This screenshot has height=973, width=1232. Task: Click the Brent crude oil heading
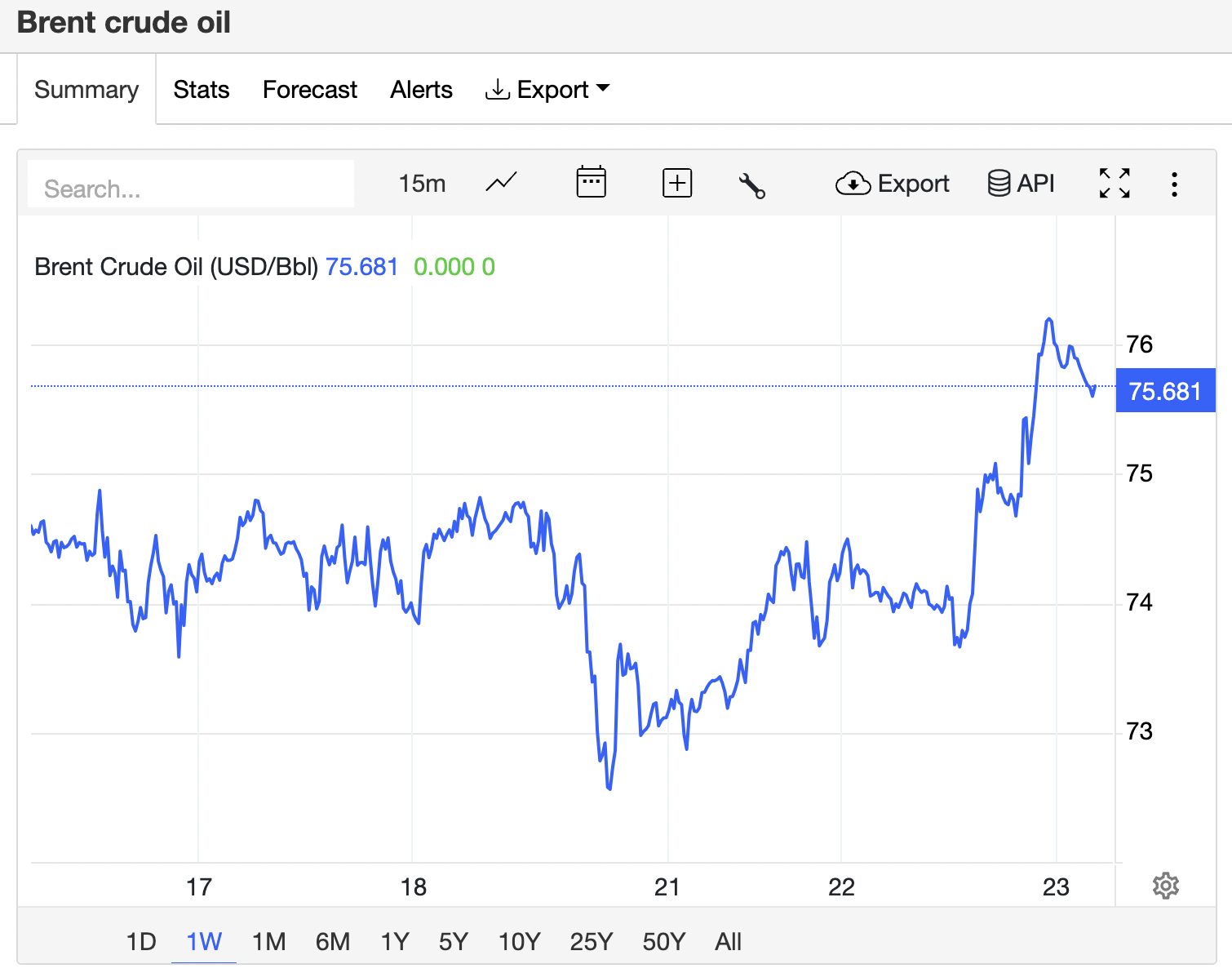coord(124,22)
